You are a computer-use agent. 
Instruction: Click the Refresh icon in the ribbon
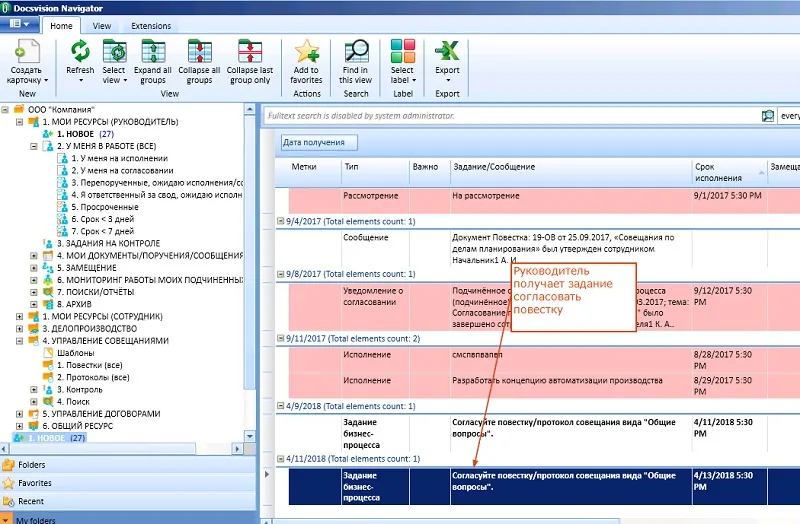(80, 53)
